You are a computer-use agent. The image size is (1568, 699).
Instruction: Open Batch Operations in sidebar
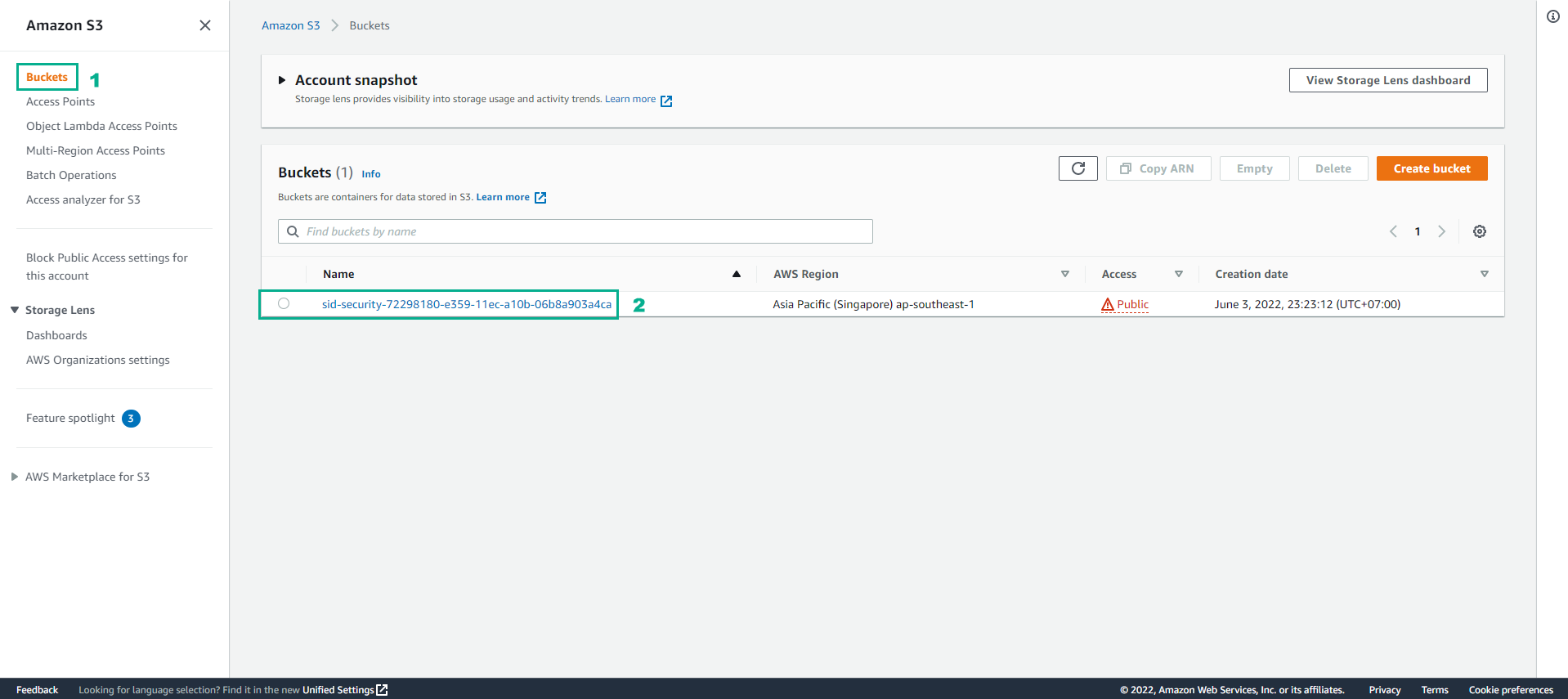pyautogui.click(x=71, y=175)
